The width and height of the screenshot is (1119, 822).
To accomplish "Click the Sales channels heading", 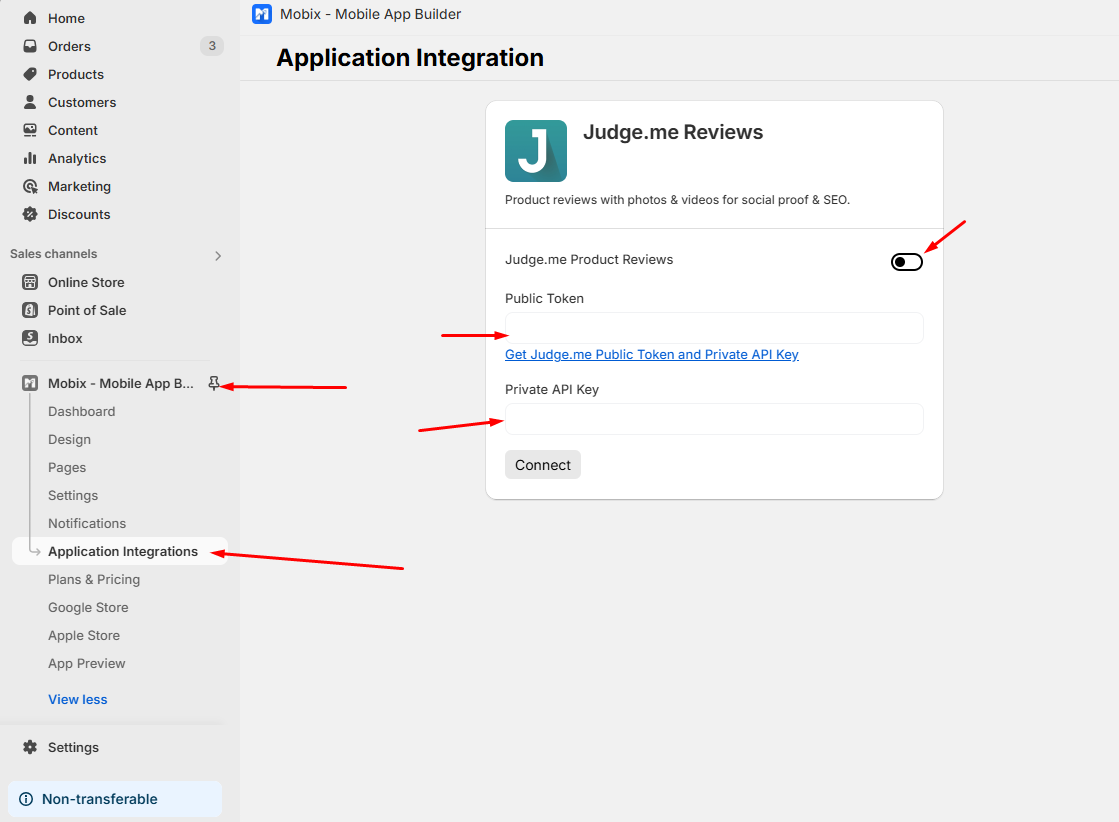I will [x=54, y=254].
